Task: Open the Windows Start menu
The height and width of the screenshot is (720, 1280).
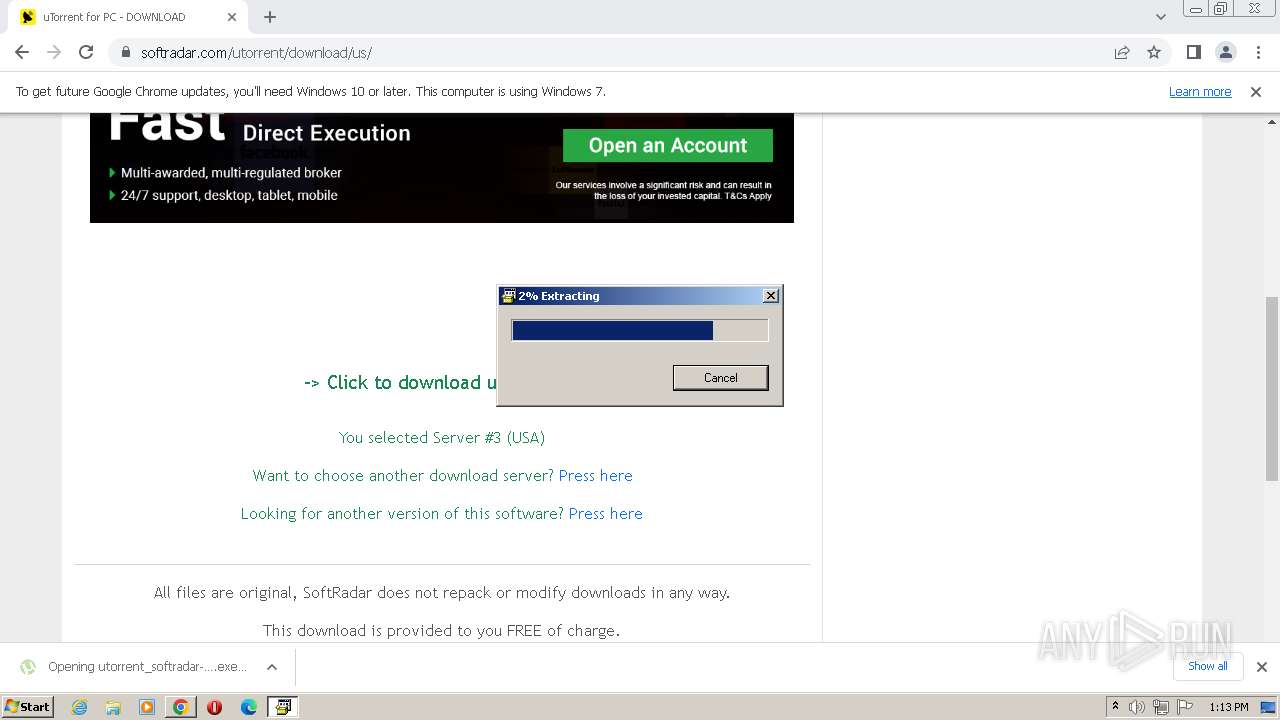Action: [28, 706]
